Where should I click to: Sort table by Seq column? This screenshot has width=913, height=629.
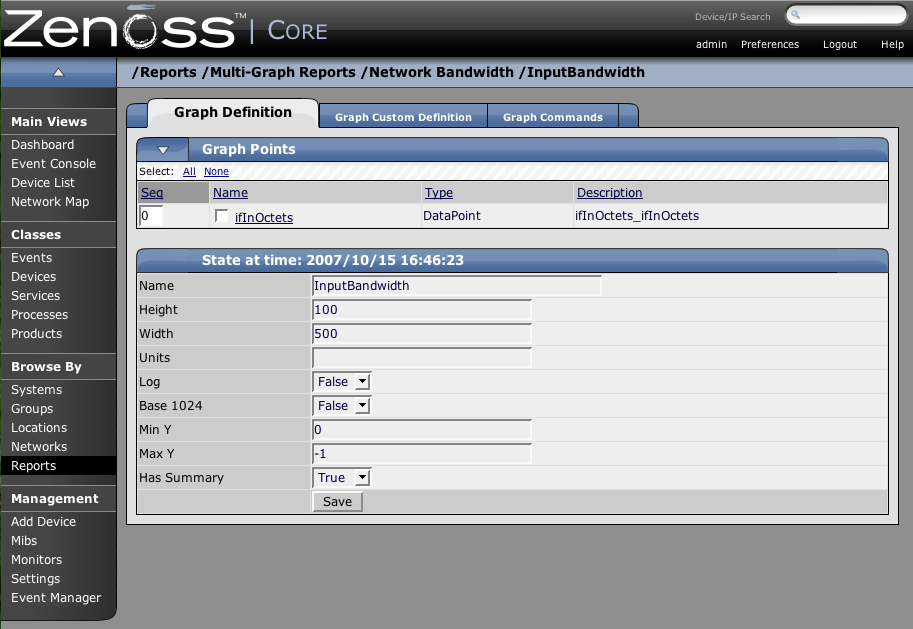(x=152, y=193)
